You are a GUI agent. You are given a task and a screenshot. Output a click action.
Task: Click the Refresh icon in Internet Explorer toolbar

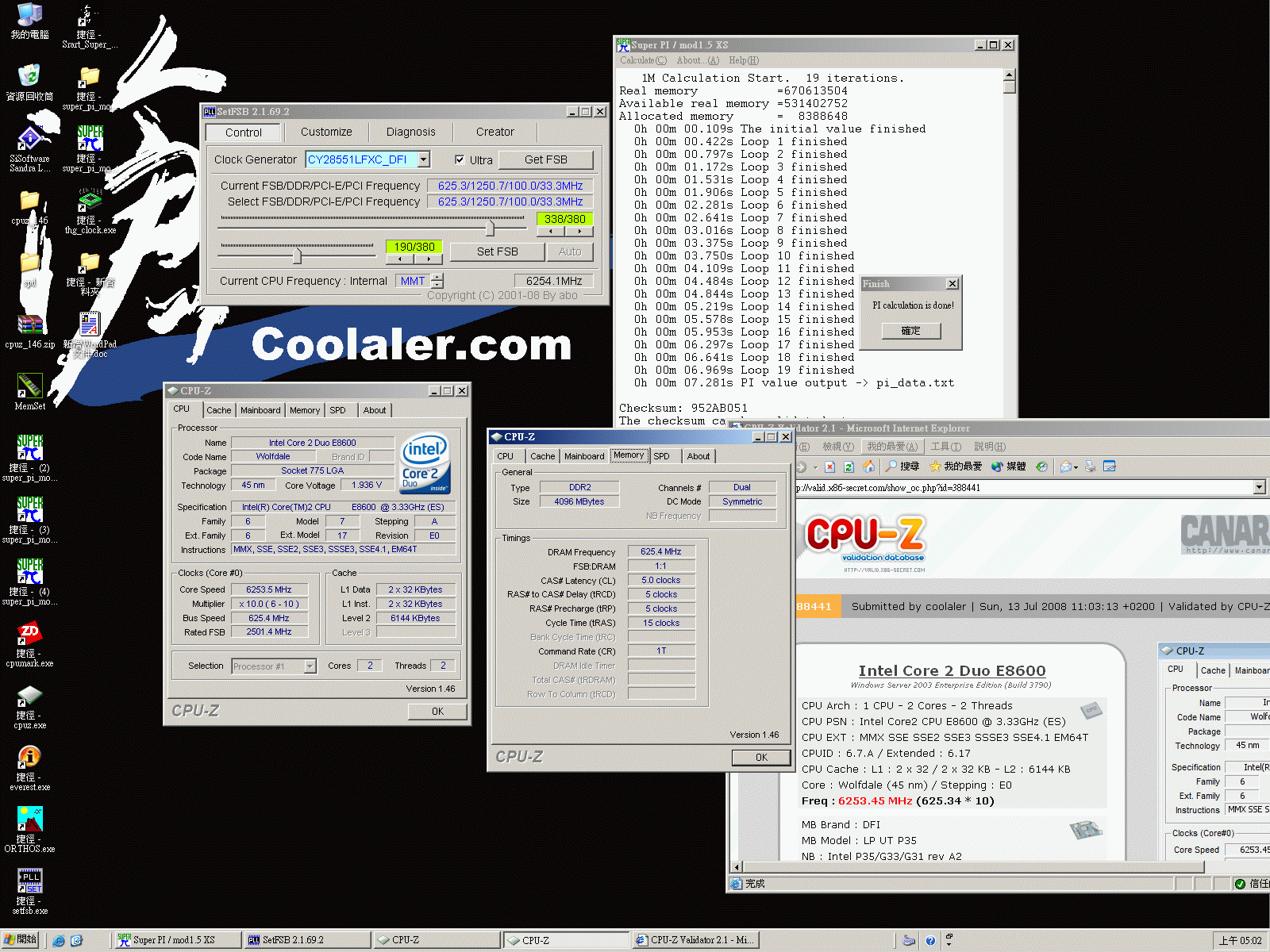[849, 466]
